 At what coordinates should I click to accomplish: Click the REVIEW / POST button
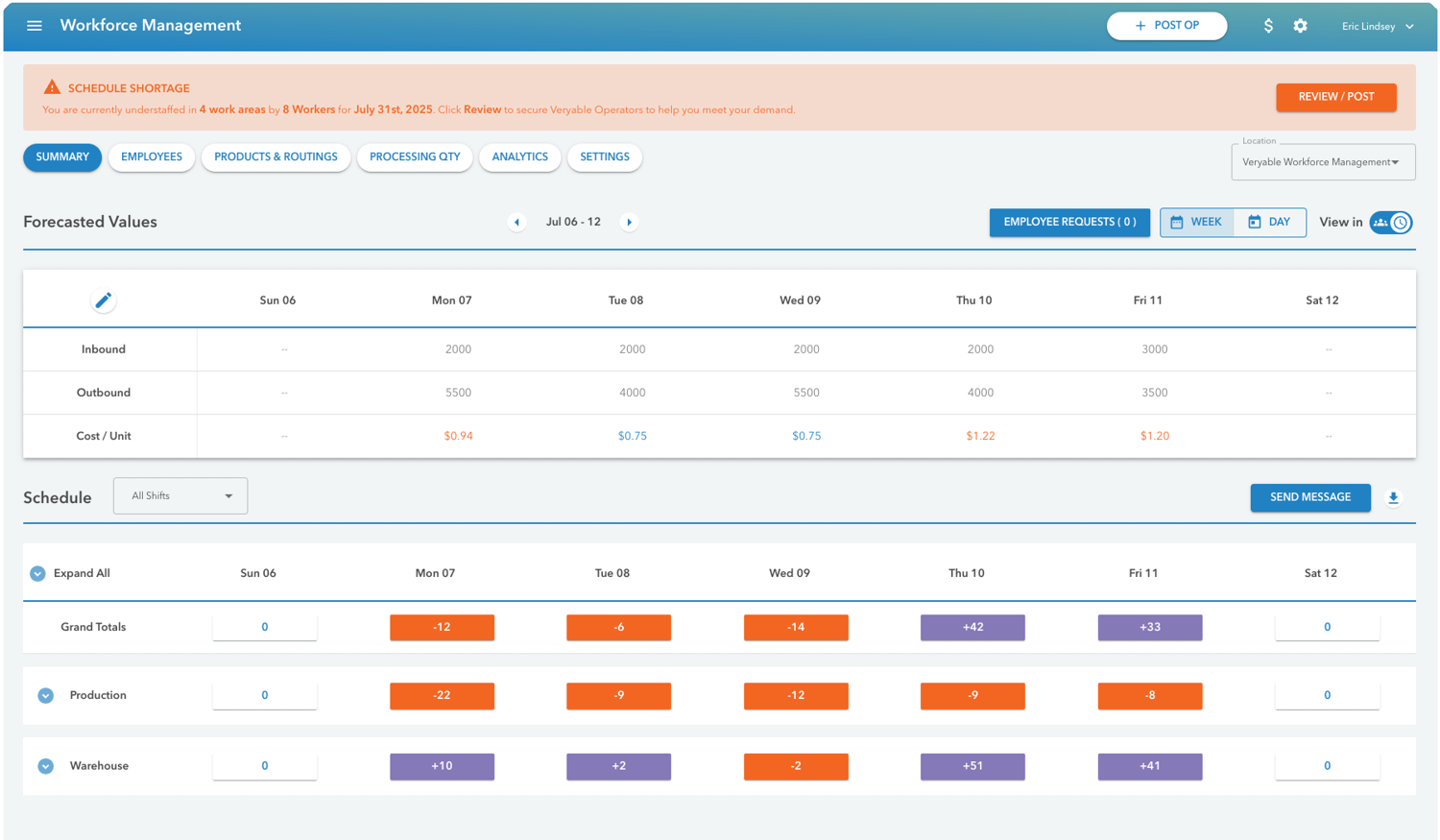[x=1335, y=97]
